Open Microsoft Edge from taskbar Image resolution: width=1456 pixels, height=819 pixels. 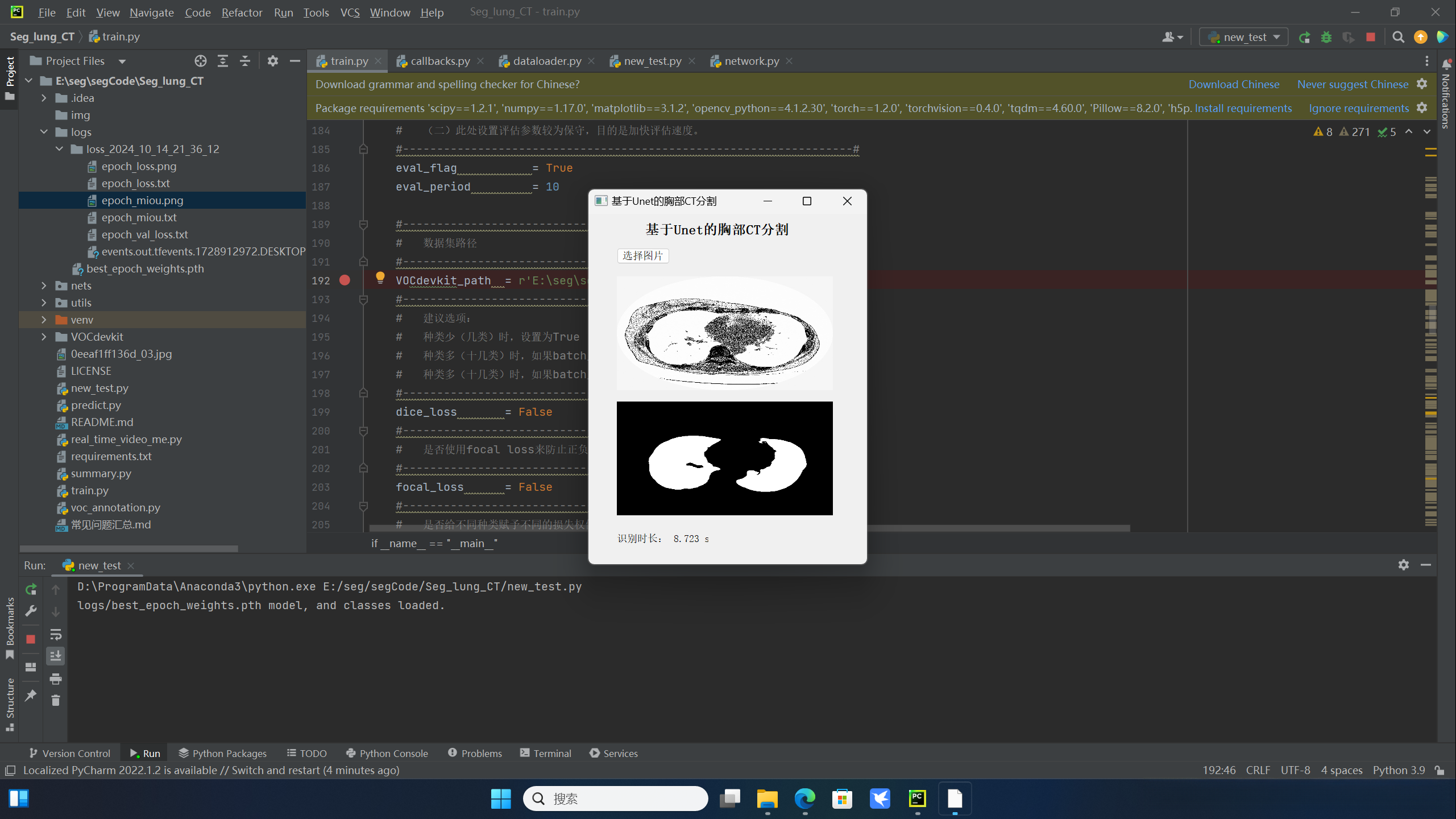point(804,799)
